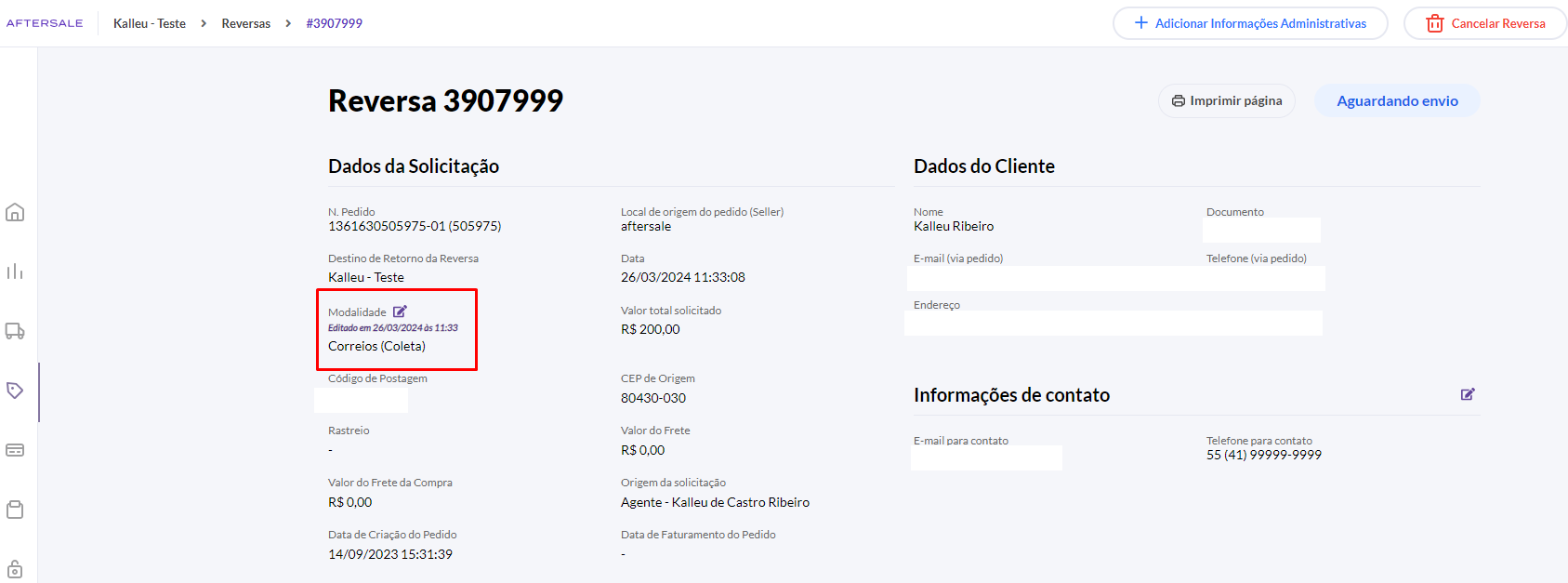1568x583 pixels.
Task: Click the Editado em 26/03/2024 às 11:33 note
Action: tap(393, 327)
